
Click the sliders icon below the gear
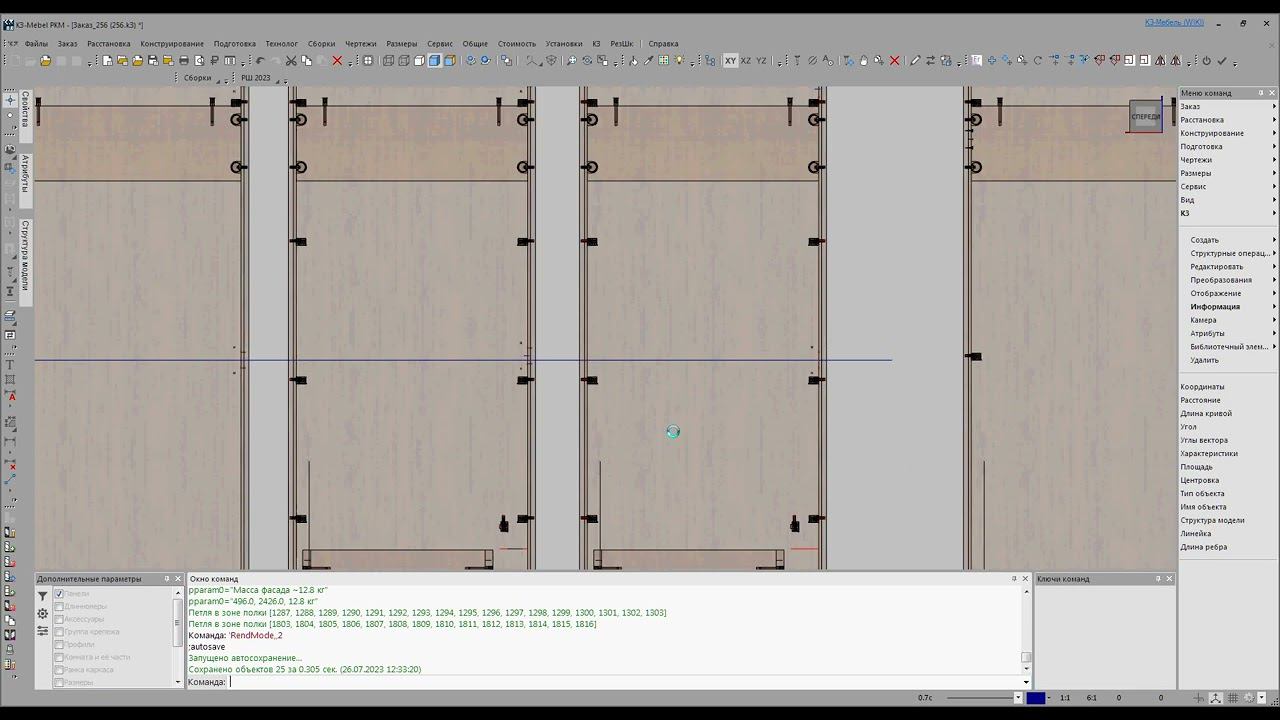(x=43, y=631)
